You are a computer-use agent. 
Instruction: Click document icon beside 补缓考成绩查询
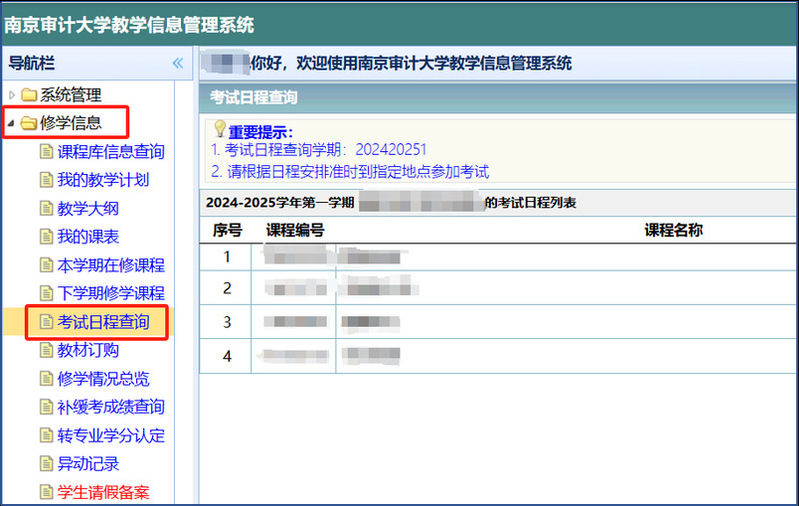click(x=45, y=407)
